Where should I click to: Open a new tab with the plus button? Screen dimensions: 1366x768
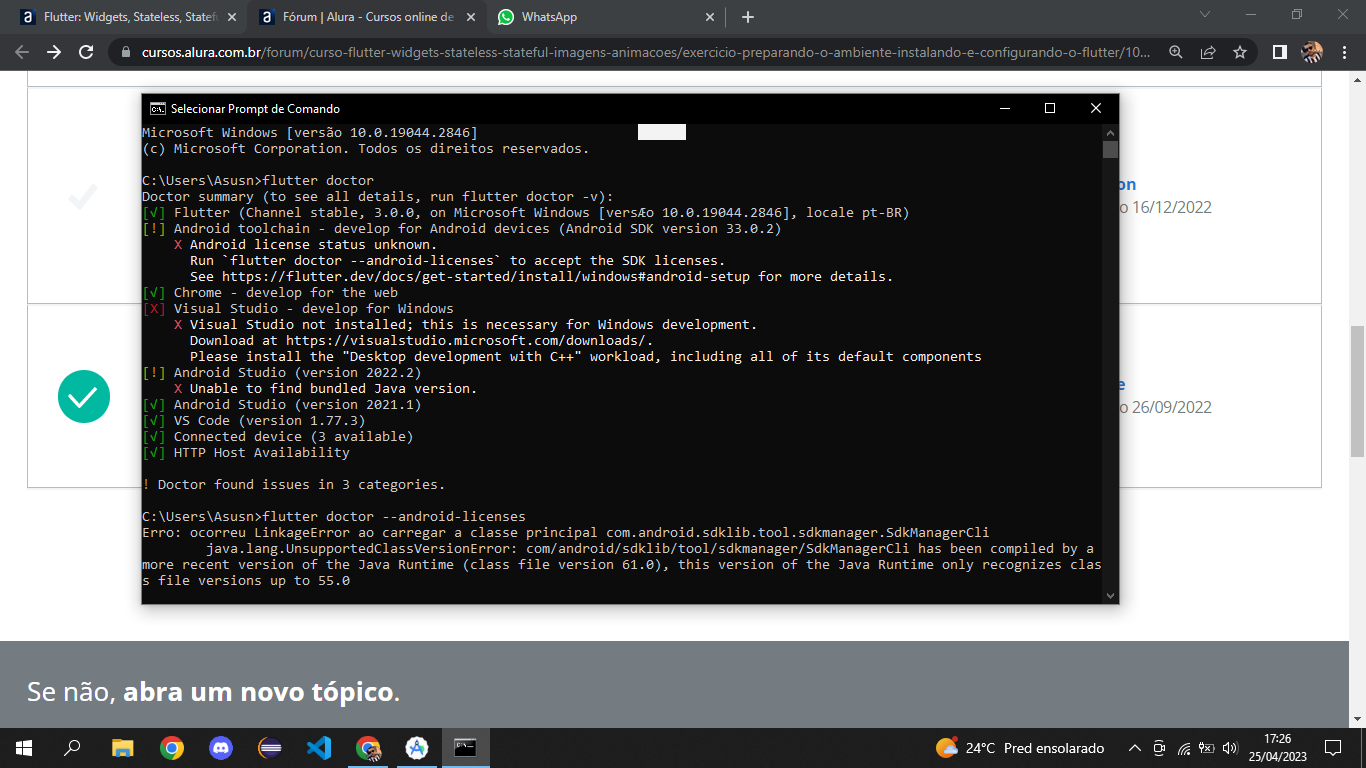(x=748, y=17)
